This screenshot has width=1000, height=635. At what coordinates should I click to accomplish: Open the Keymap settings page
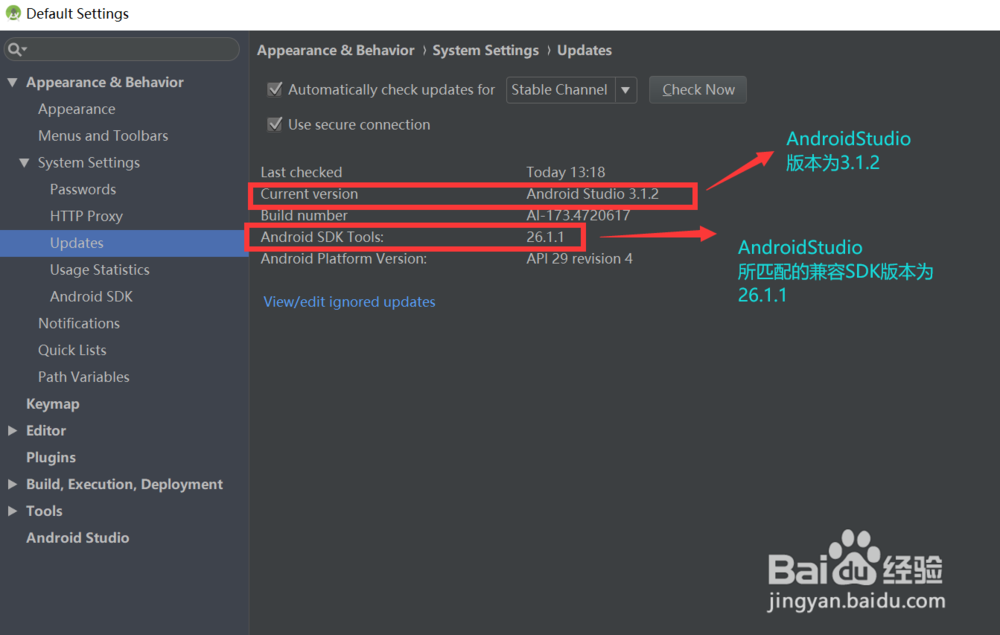coord(52,403)
